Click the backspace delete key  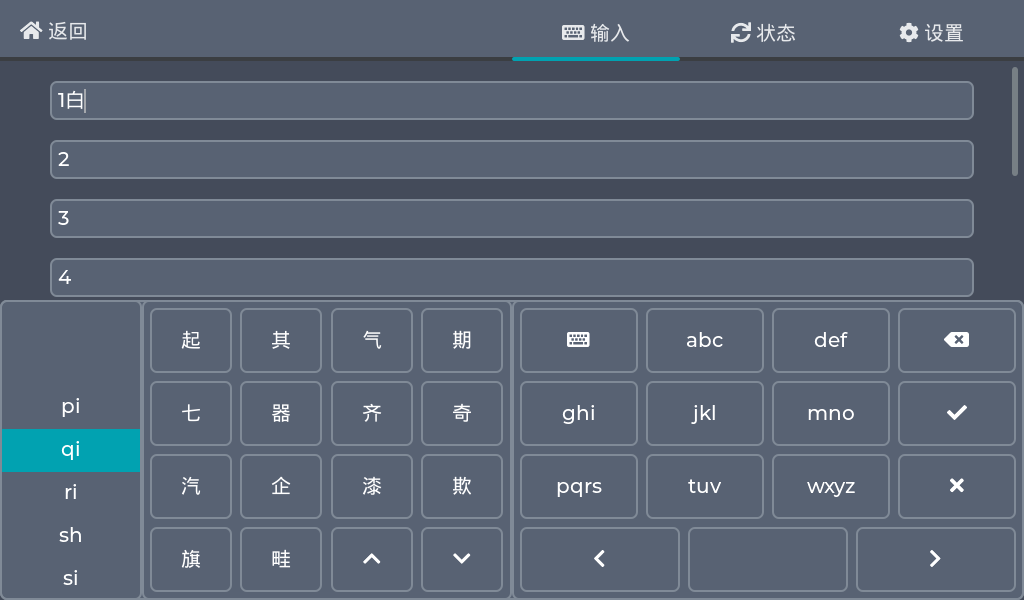(x=957, y=340)
